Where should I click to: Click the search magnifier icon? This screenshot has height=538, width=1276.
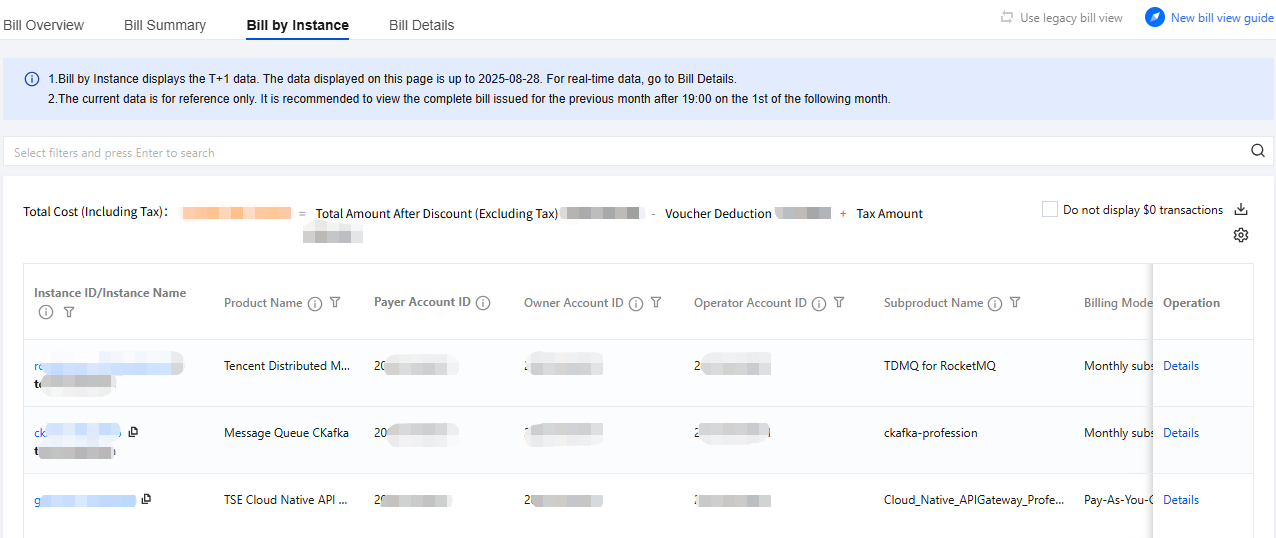pyautogui.click(x=1258, y=151)
